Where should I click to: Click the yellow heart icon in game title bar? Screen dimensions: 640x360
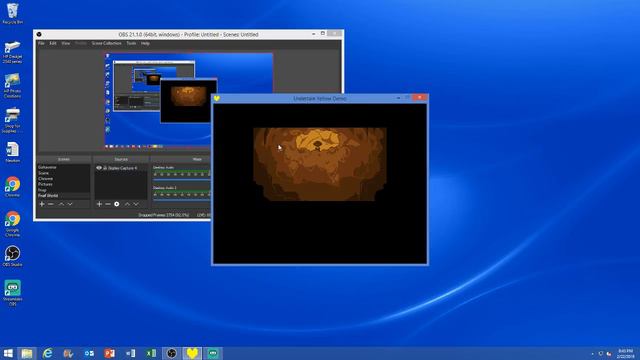(217, 98)
